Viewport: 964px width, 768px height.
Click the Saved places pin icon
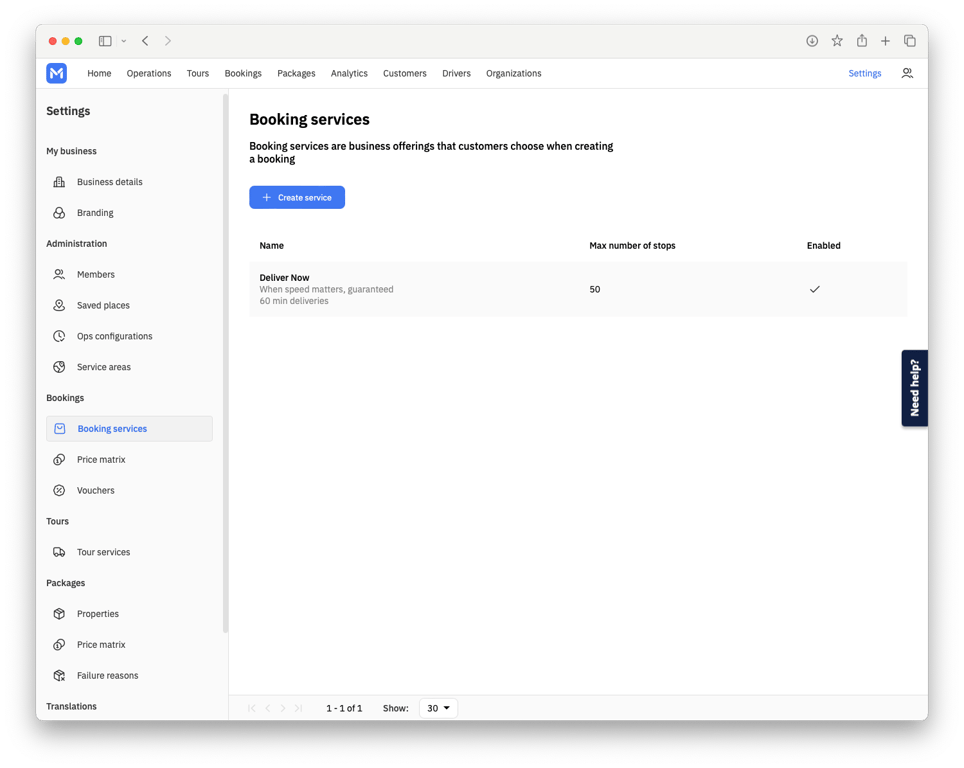tap(59, 305)
